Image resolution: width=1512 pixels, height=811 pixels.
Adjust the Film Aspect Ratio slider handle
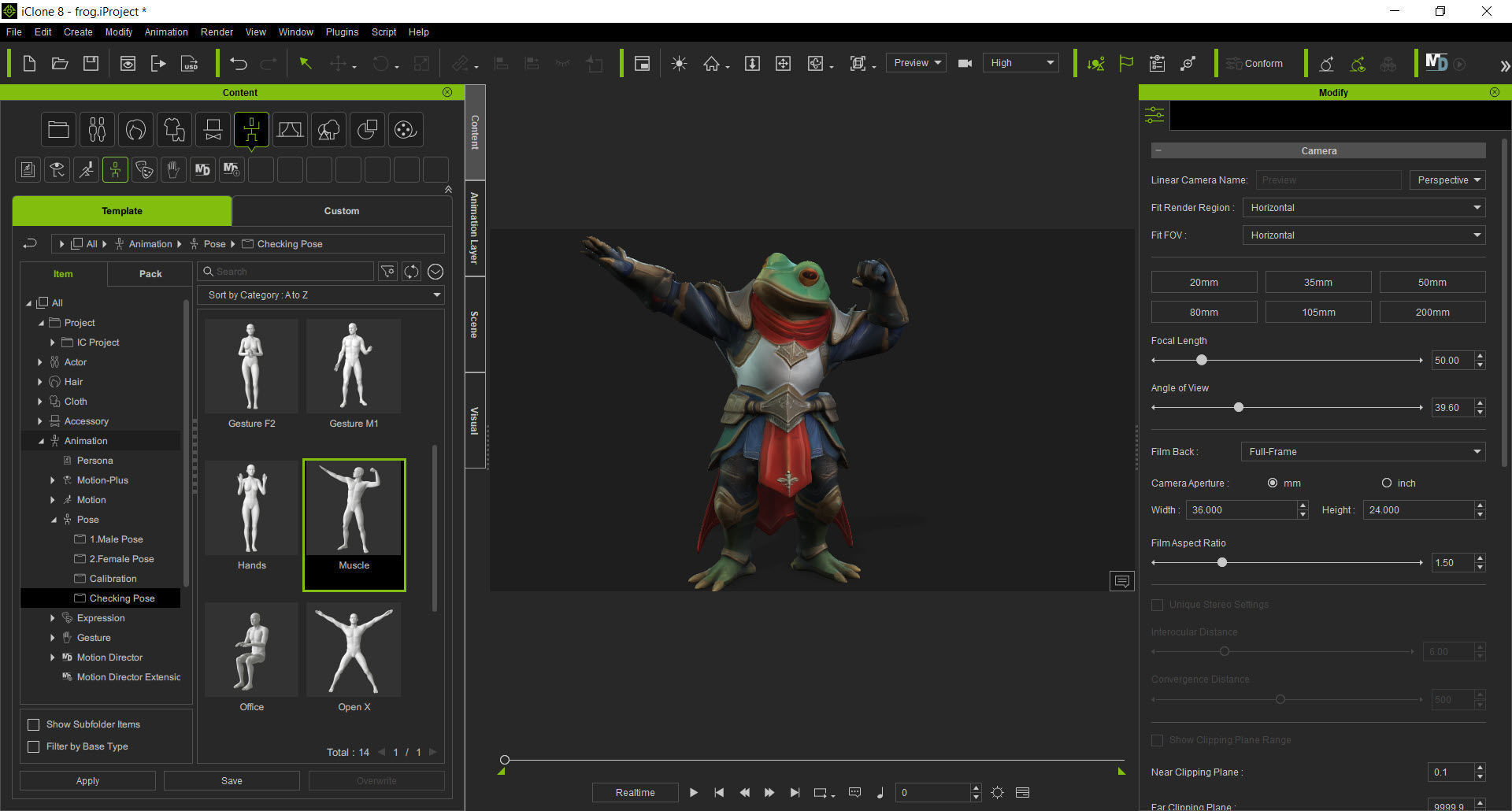[1222, 562]
